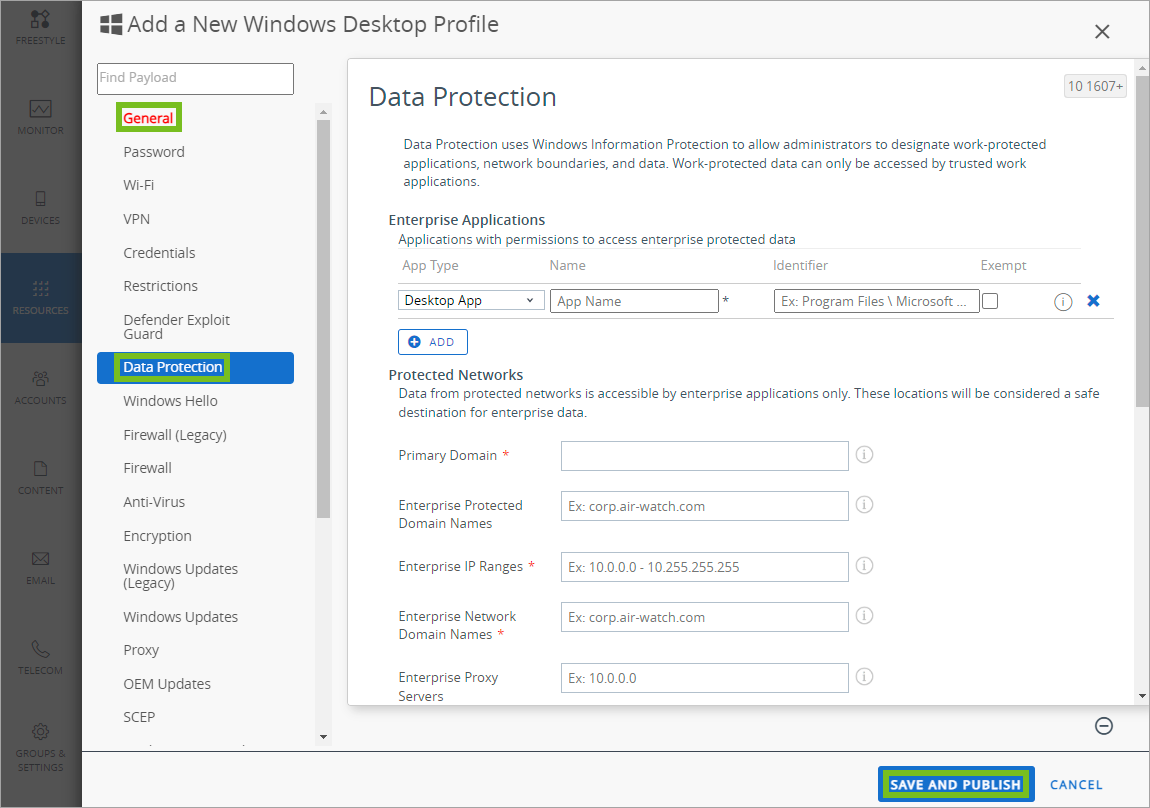Click the Enterprise Proxy Servers field
The width and height of the screenshot is (1150, 808).
705,678
